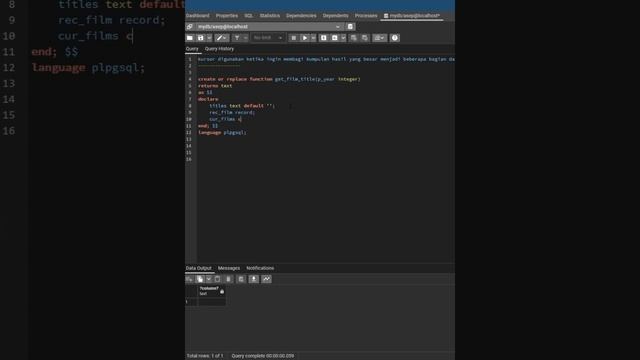The image size is (640, 360).
Task: Click 'Query complete' time in status bar
Action: [262, 356]
